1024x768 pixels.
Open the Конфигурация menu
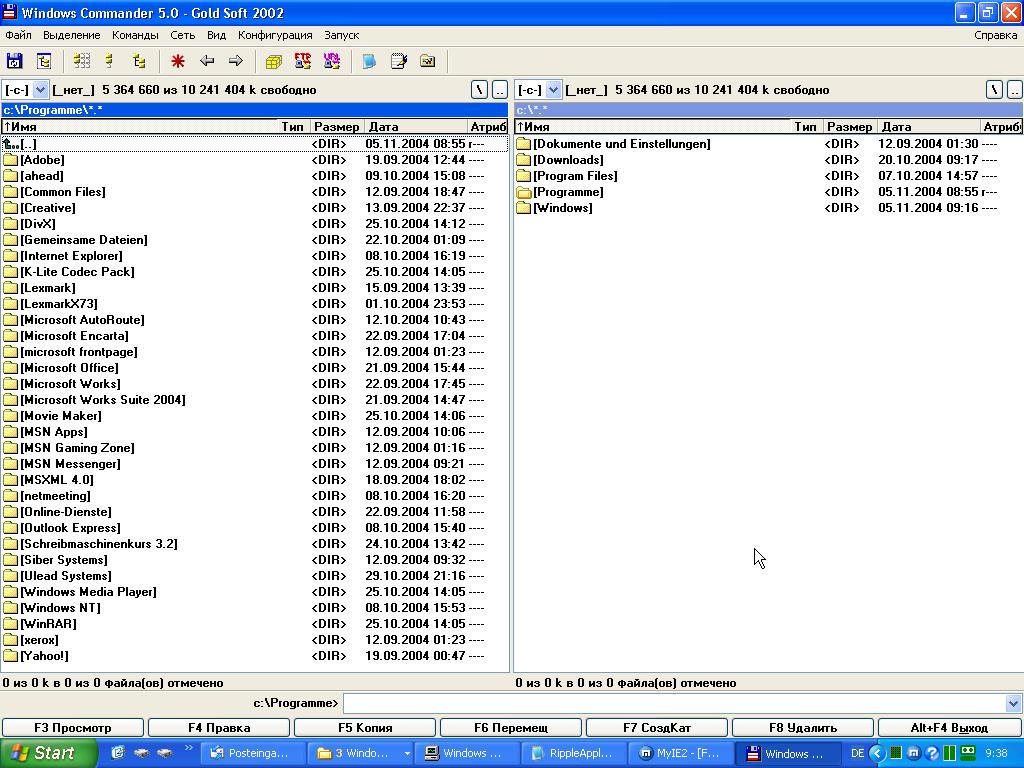275,35
